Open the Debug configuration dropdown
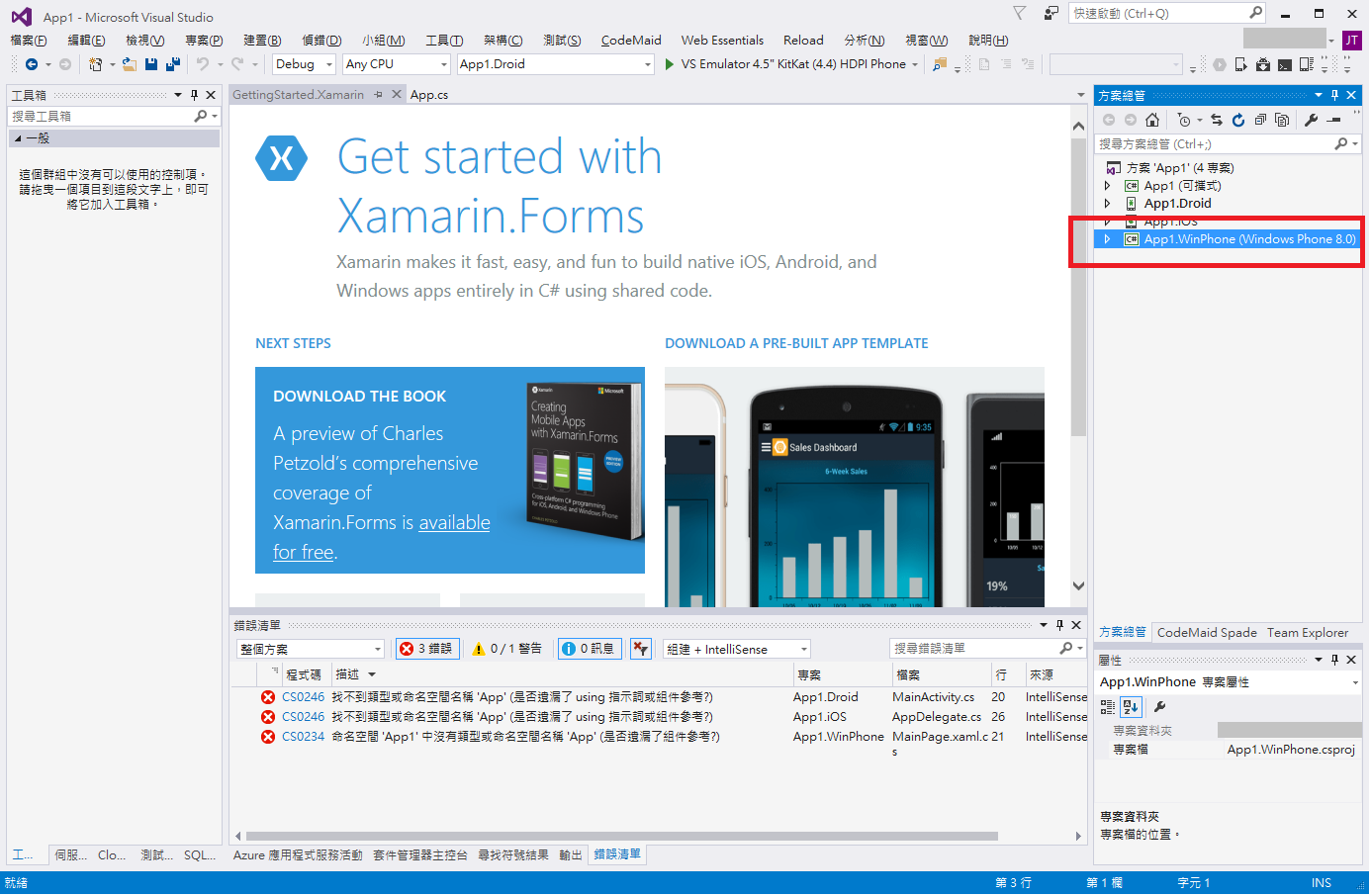The height and width of the screenshot is (896, 1371). click(x=305, y=64)
